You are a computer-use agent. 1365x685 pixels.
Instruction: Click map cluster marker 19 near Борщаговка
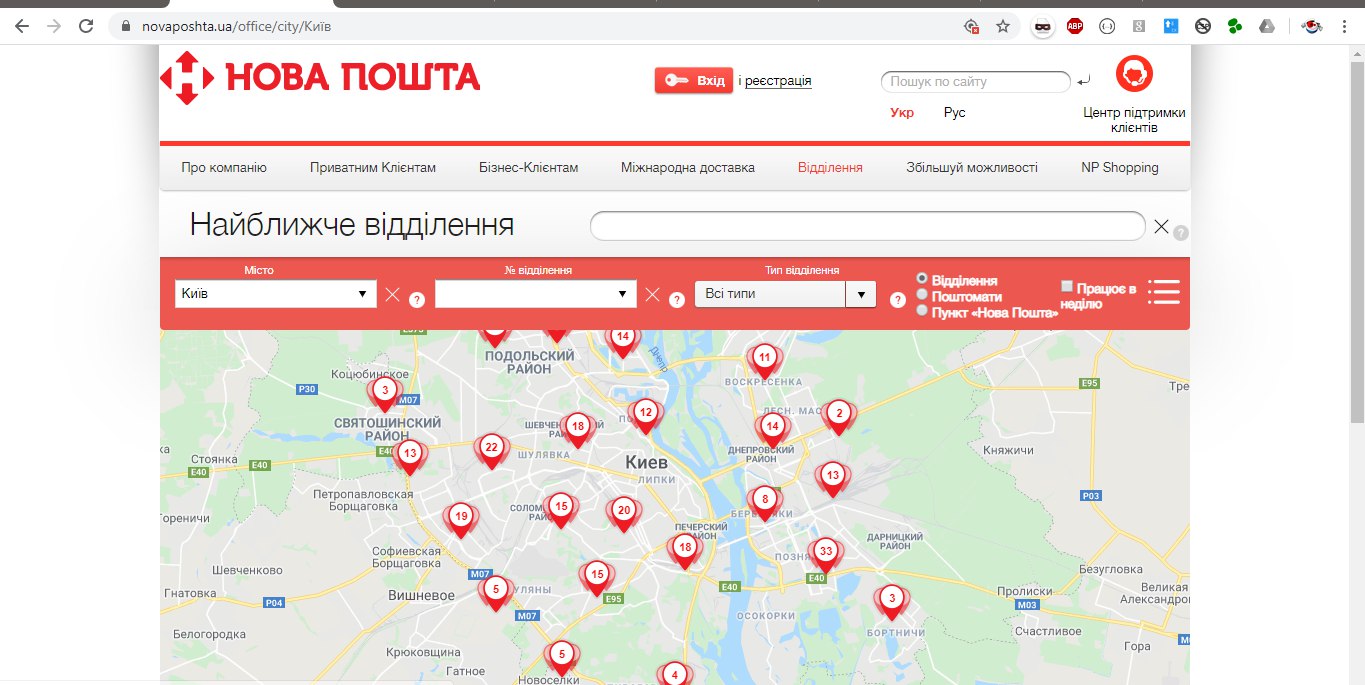pos(460,519)
